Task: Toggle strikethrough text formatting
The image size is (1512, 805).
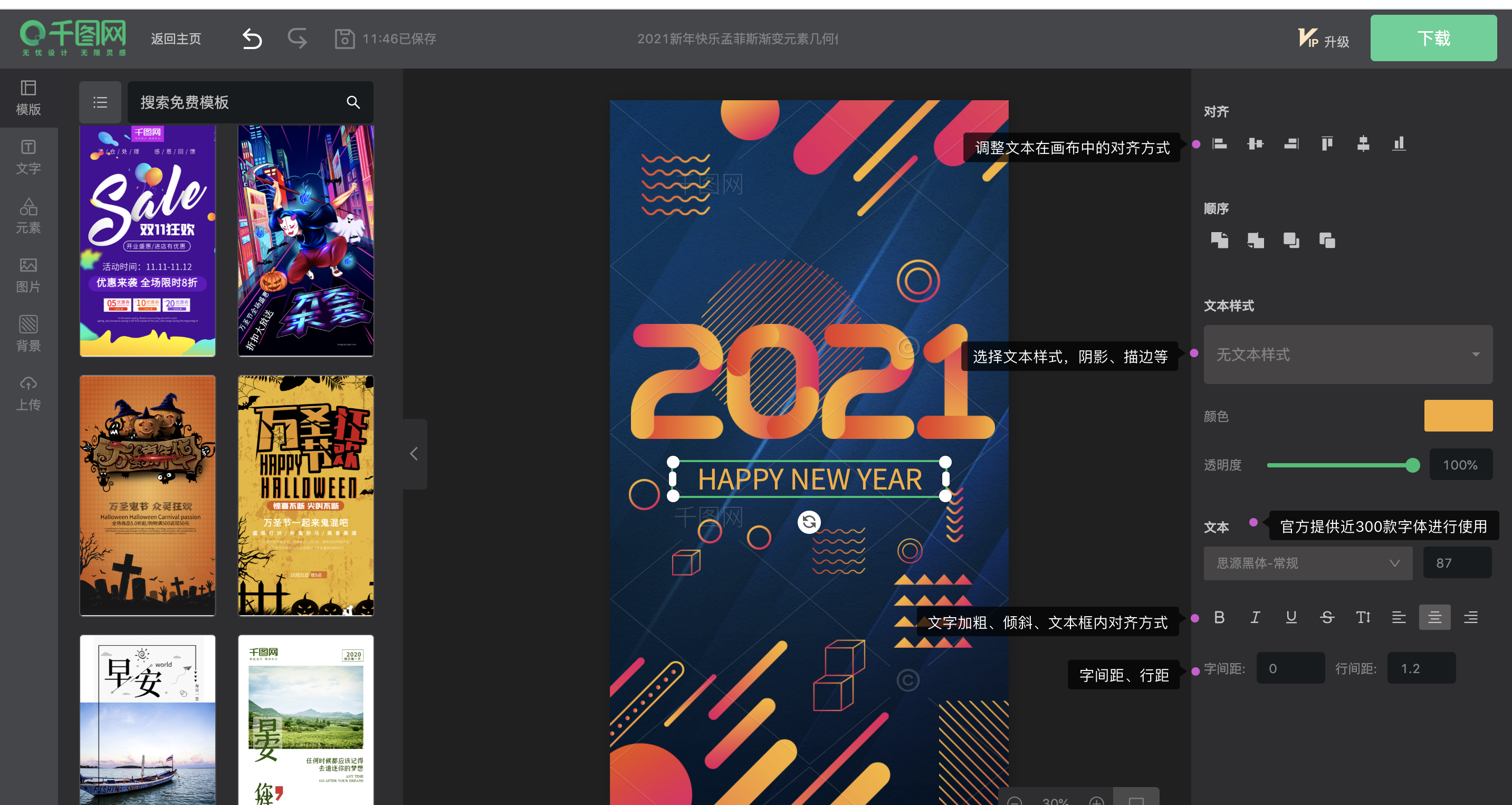Action: point(1327,617)
